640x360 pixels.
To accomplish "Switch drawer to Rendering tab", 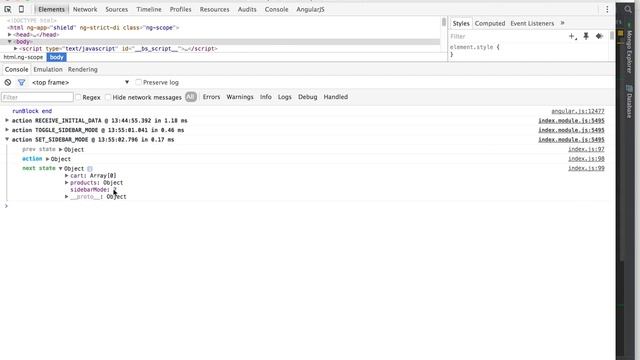I will [x=82, y=69].
